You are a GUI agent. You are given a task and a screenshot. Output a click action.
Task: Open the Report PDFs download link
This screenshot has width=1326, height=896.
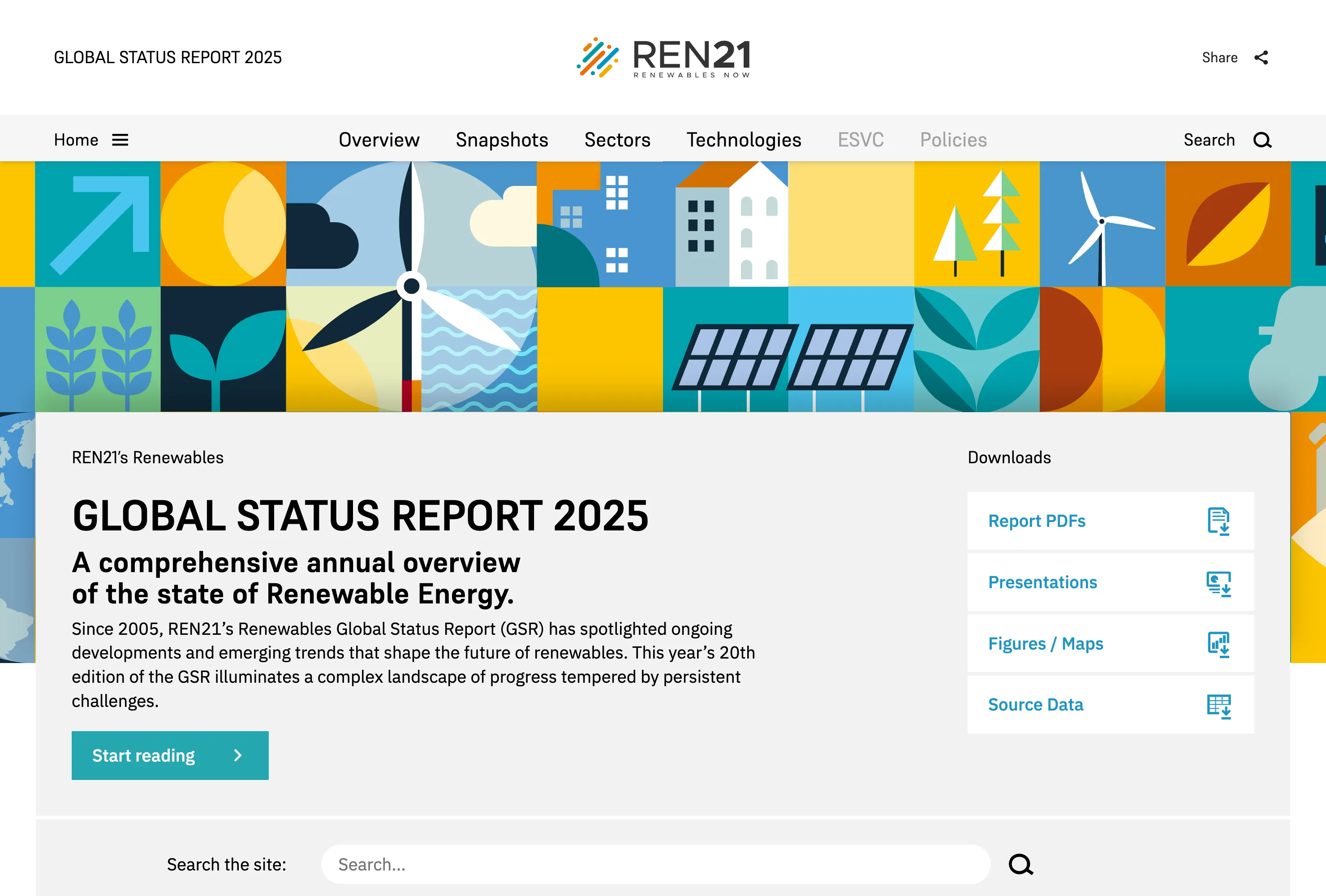[1037, 521]
